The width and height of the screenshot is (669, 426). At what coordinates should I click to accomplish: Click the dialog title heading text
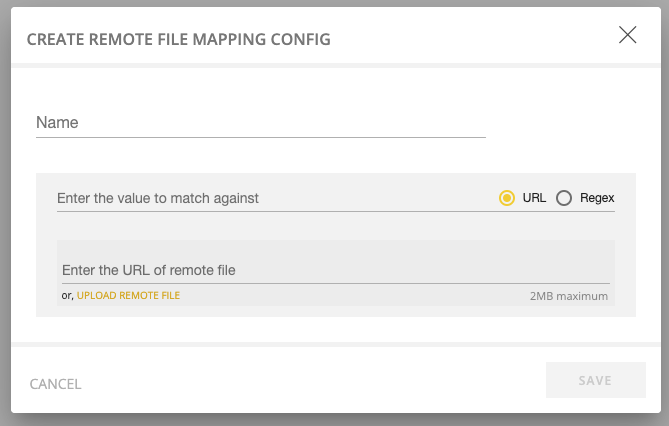(179, 39)
